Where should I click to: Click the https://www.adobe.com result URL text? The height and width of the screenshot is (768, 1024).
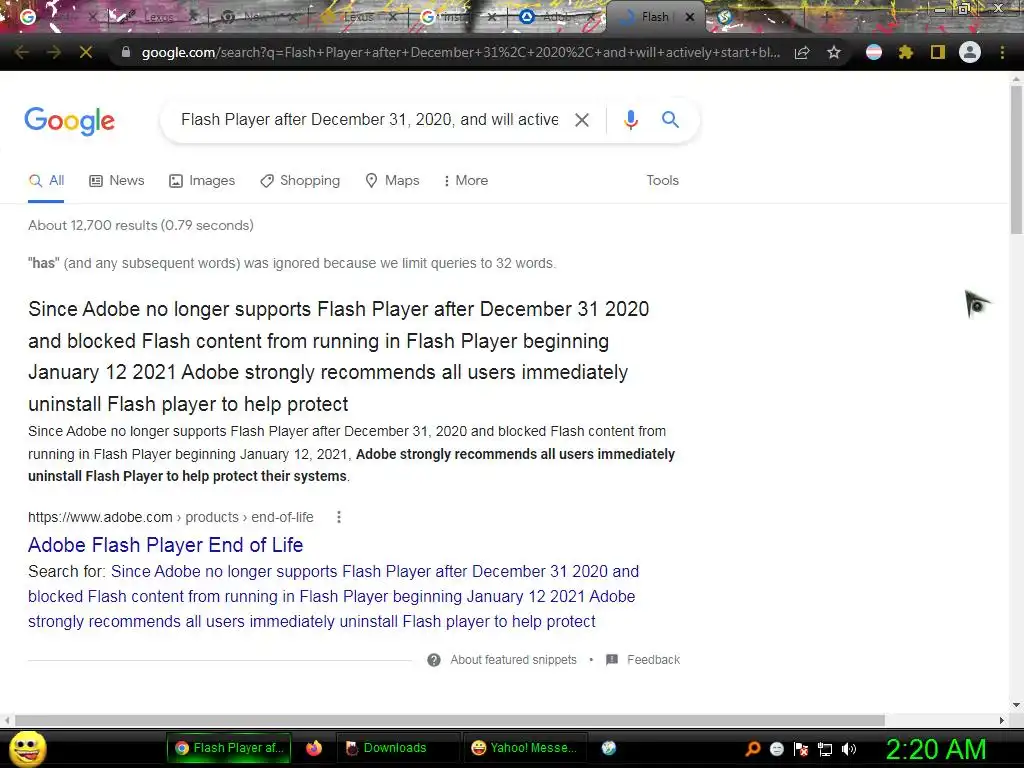point(100,517)
